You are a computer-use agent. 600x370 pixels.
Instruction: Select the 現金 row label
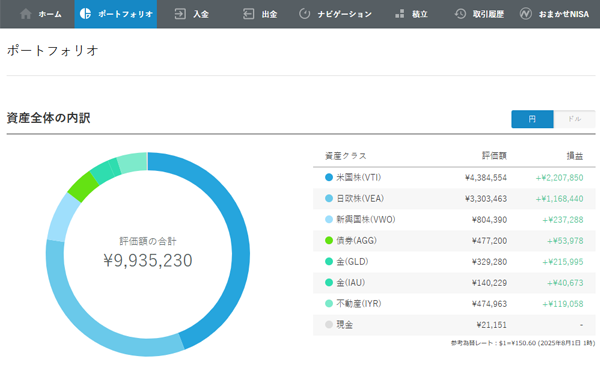344,325
